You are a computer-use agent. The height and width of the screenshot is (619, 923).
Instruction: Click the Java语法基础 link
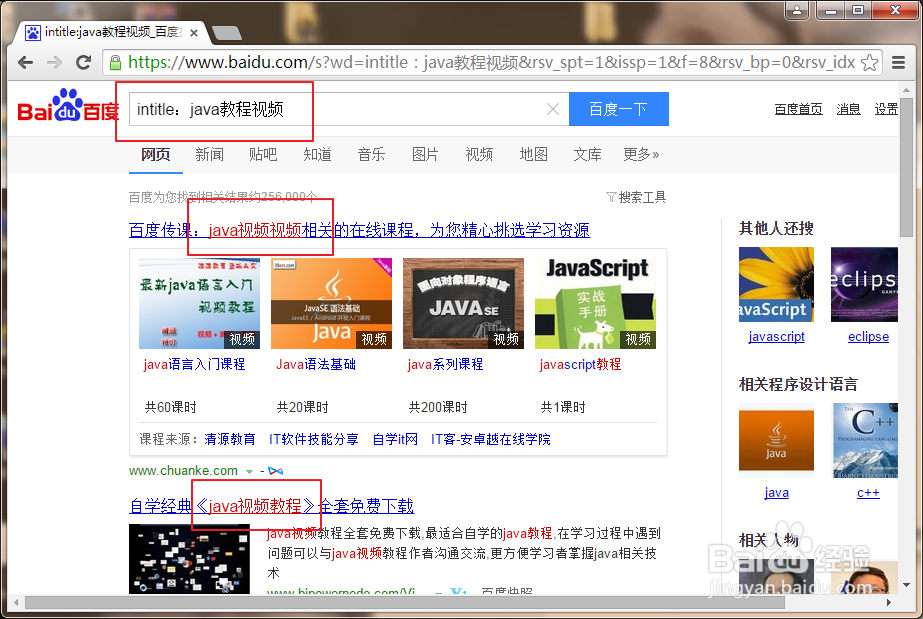(x=316, y=365)
